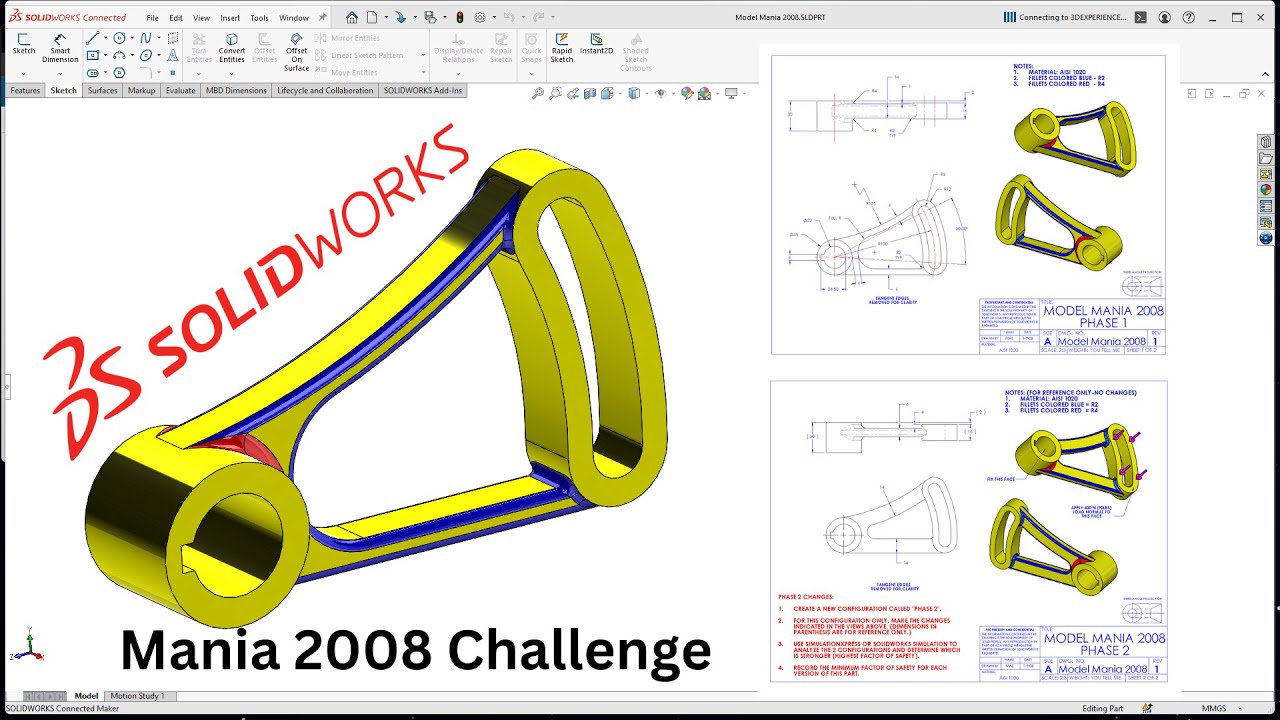
Task: Click the Apply Scene icon
Action: point(705,93)
